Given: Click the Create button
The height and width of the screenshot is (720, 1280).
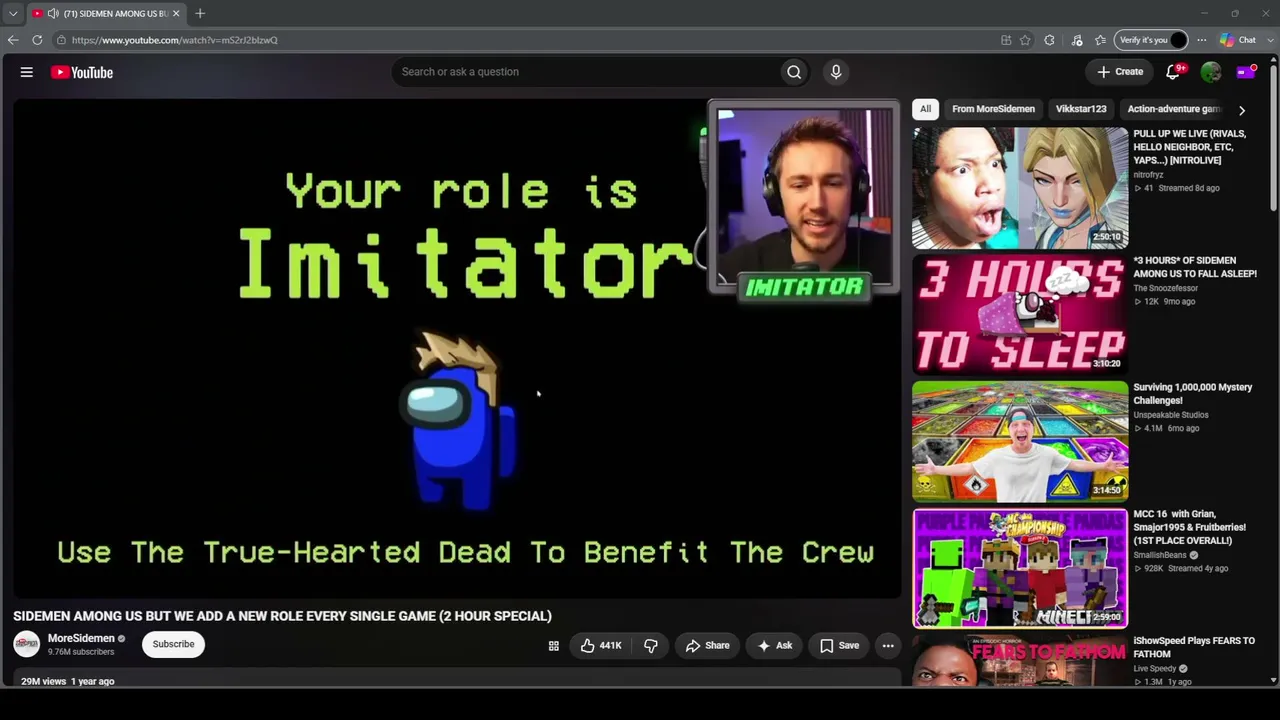Looking at the screenshot, I should tap(1120, 72).
